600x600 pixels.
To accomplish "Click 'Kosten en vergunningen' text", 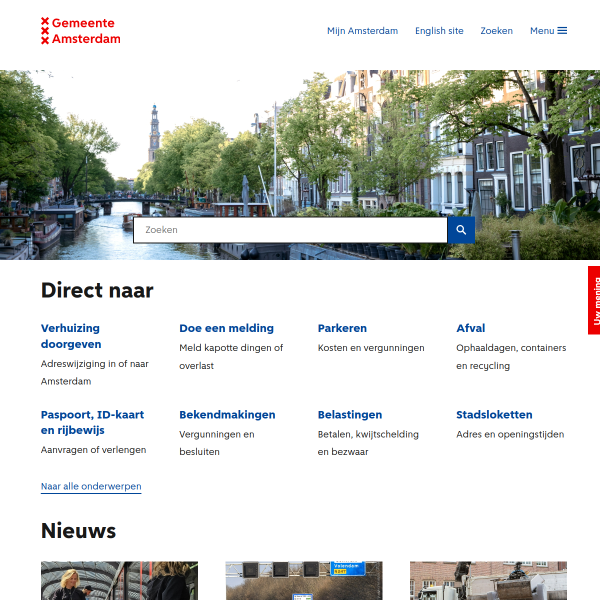I will (x=371, y=348).
